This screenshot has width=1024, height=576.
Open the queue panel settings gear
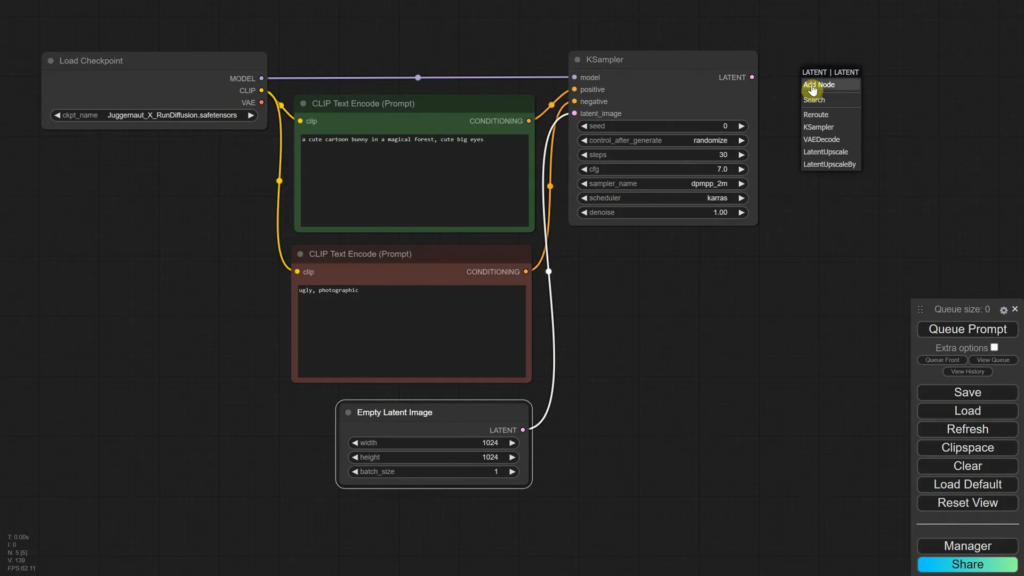pos(1003,310)
